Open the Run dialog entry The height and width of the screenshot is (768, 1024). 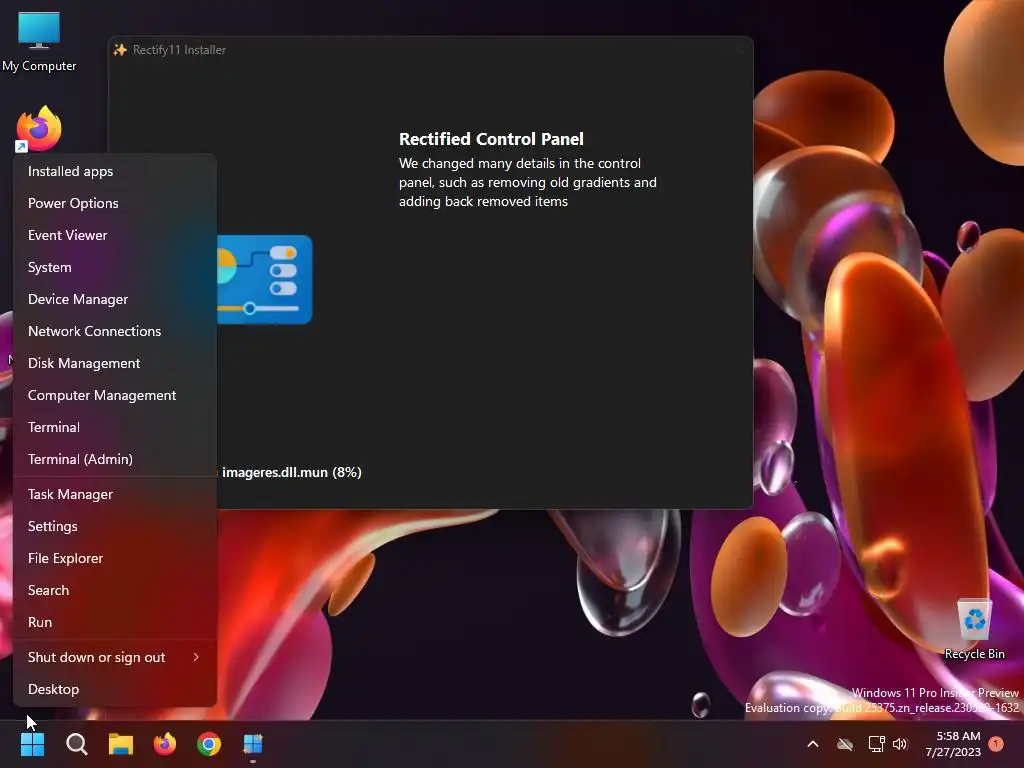tap(115, 622)
